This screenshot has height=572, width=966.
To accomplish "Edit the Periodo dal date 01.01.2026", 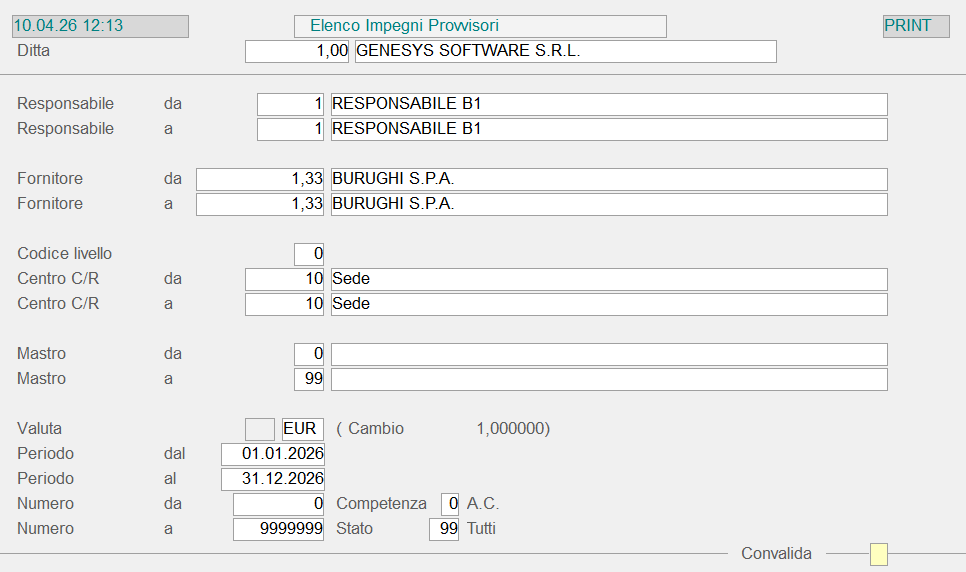I will pos(273,454).
